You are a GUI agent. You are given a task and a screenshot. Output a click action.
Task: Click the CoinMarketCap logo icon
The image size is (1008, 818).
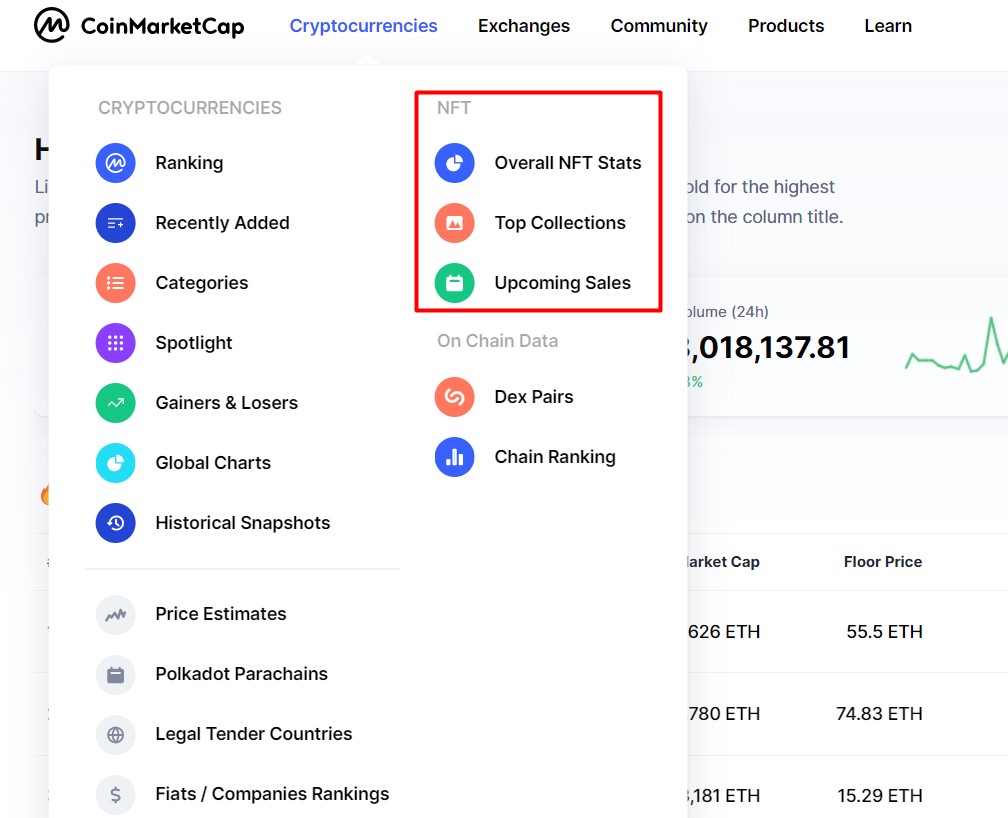51,26
